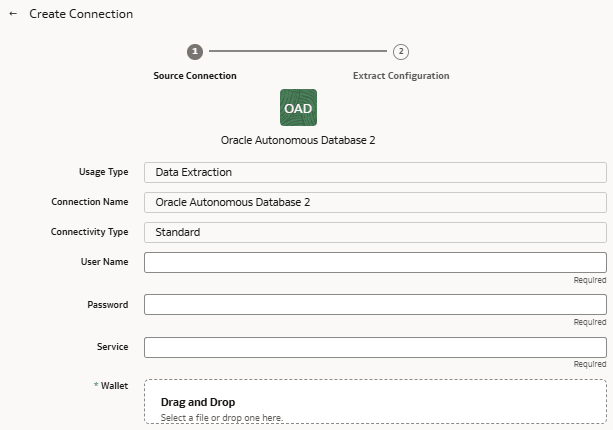Click the Wallet Drag and Drop upload area

coord(375,401)
